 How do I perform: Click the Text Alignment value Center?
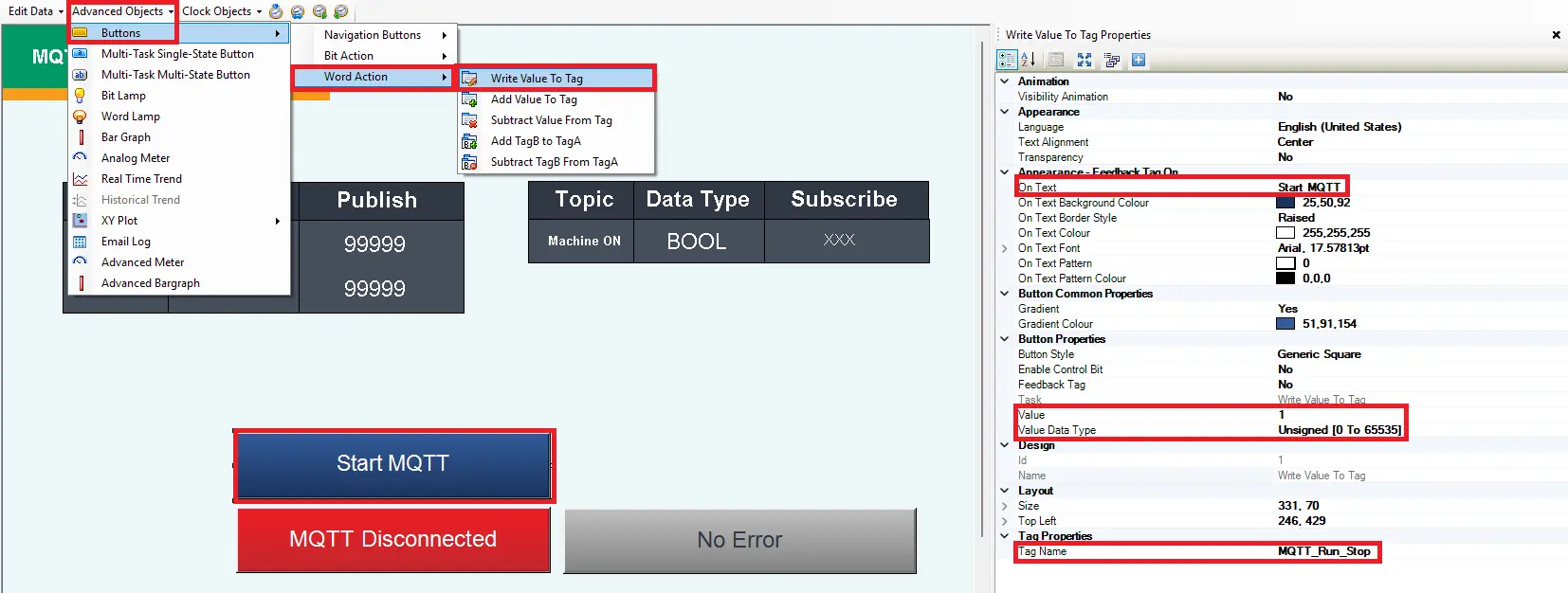pyautogui.click(x=1295, y=142)
